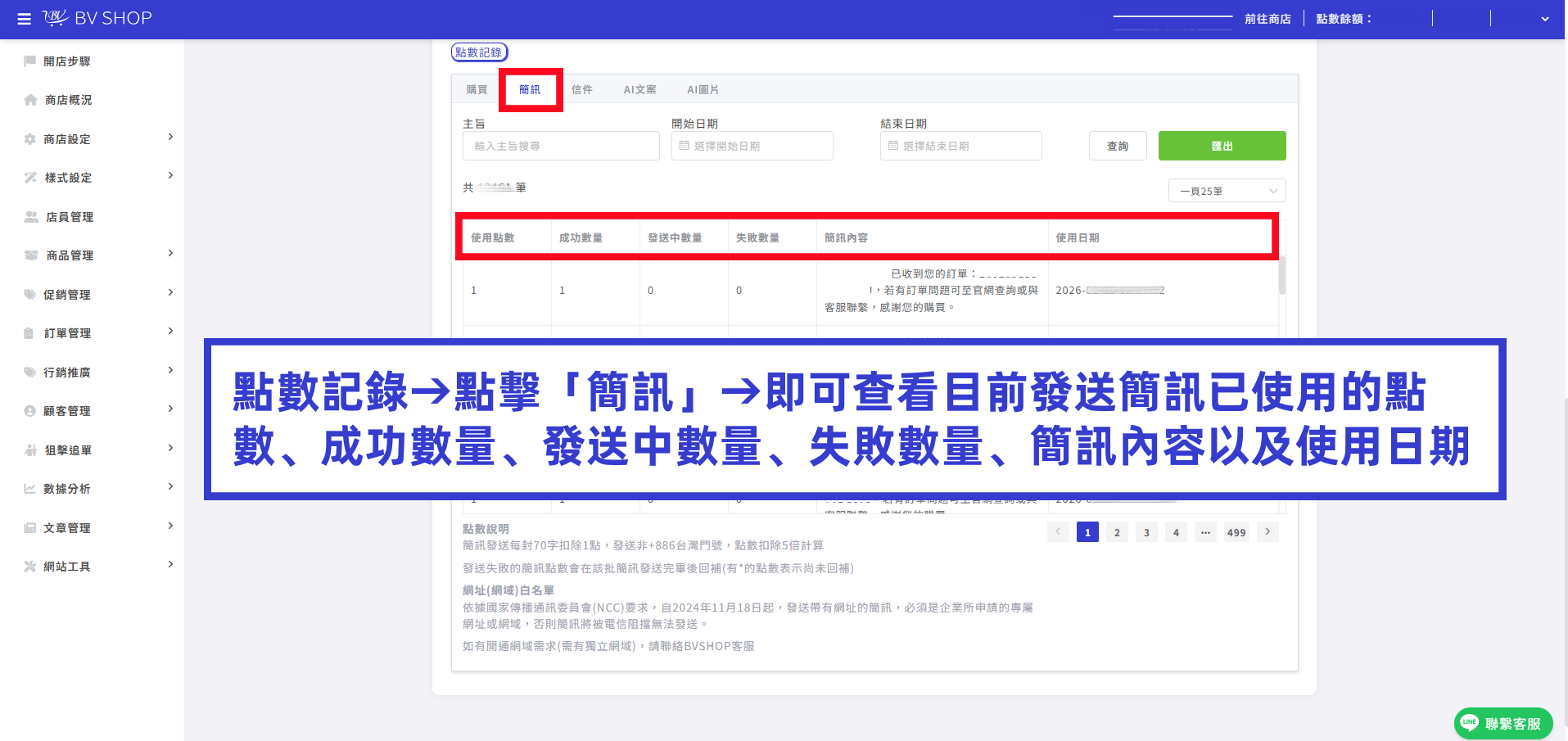Switch to the 簡訊 tab
The width and height of the screenshot is (1568, 741).
(530, 89)
